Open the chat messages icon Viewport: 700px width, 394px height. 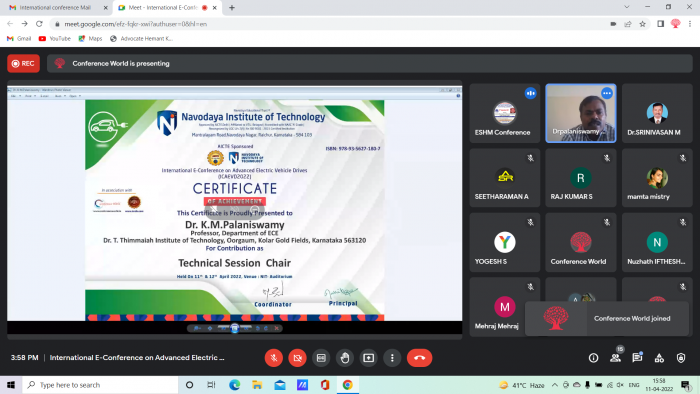click(637, 358)
